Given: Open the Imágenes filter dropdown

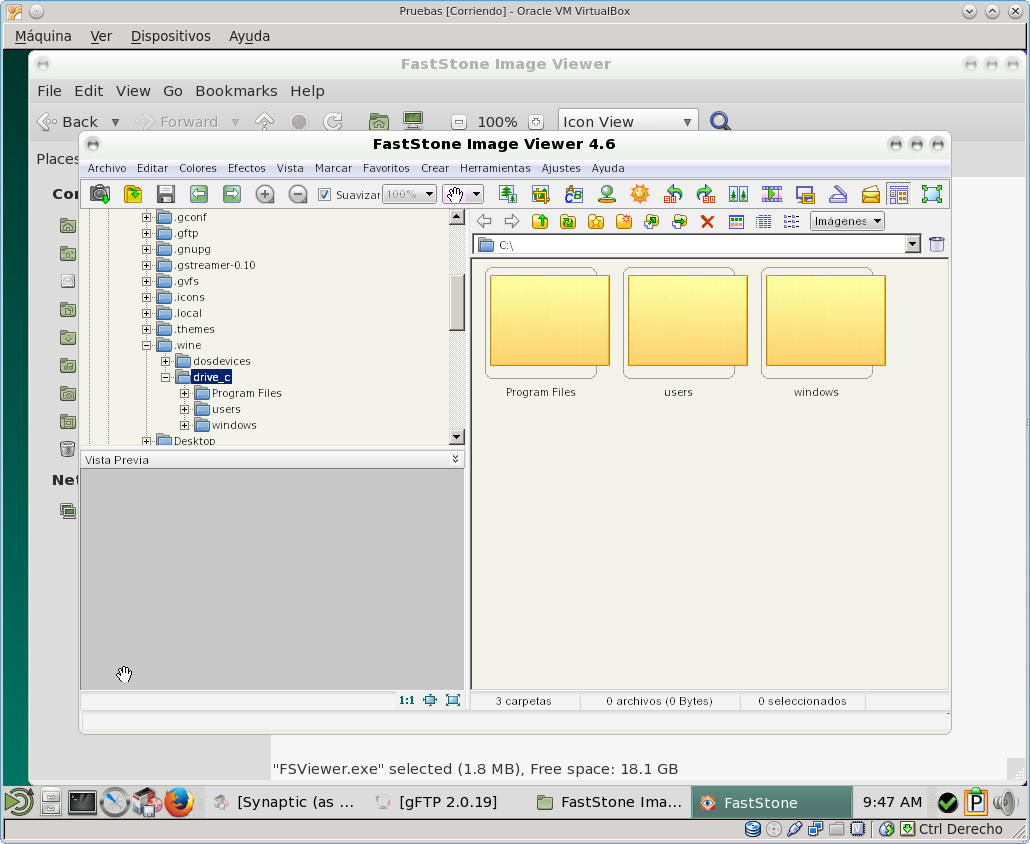Looking at the screenshot, I should (x=847, y=221).
